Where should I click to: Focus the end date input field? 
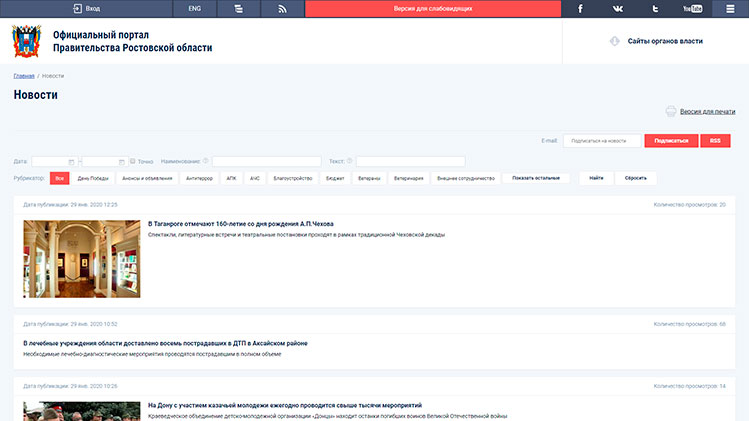coord(104,162)
